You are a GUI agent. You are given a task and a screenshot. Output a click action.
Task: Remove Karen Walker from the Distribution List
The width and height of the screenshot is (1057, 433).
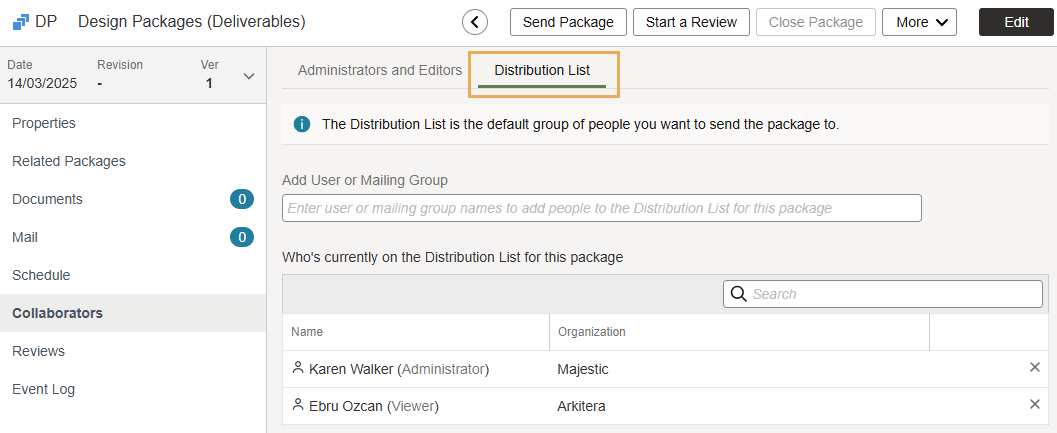coord(1035,368)
